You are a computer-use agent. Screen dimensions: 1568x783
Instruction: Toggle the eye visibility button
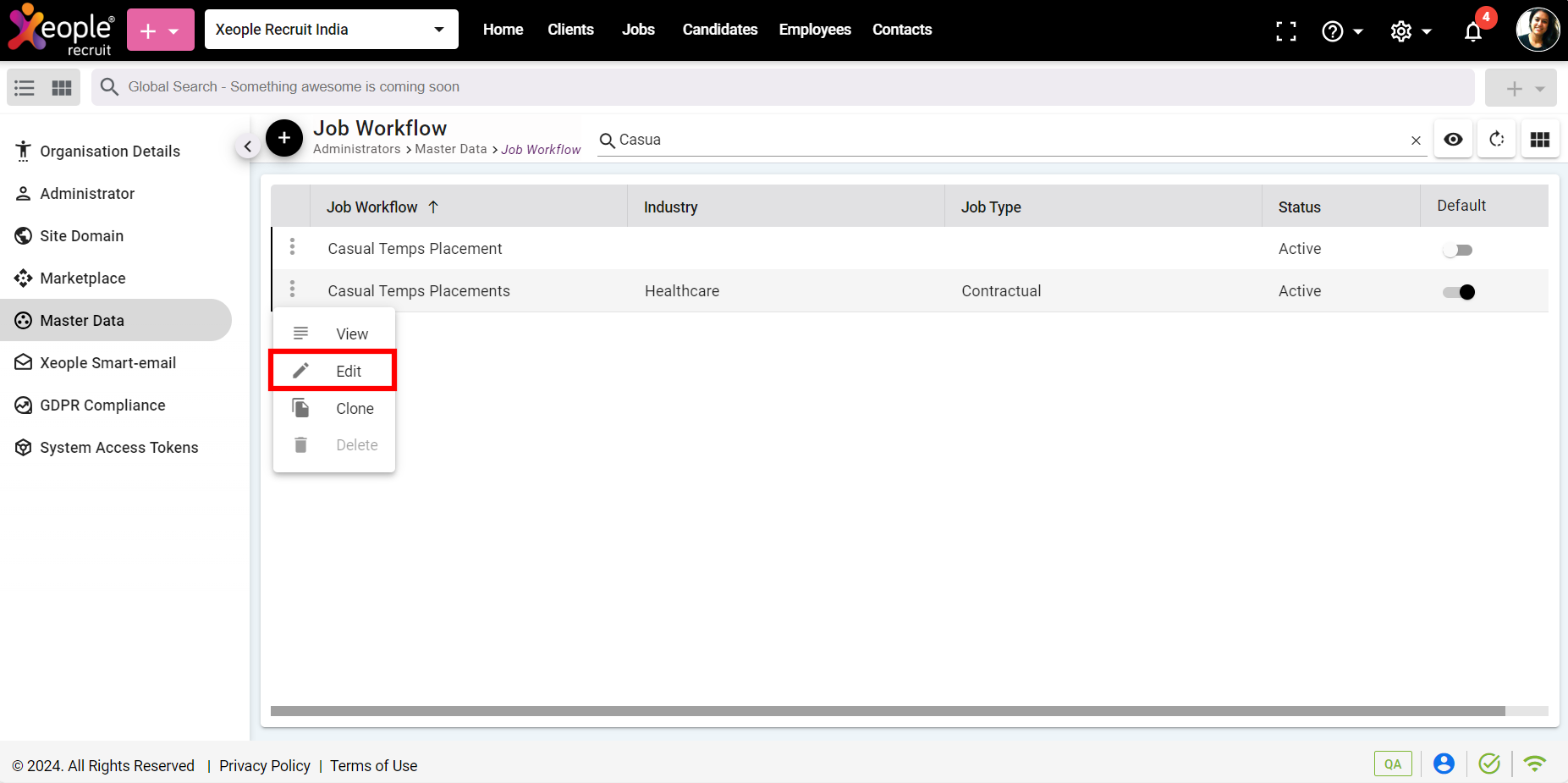click(x=1453, y=140)
